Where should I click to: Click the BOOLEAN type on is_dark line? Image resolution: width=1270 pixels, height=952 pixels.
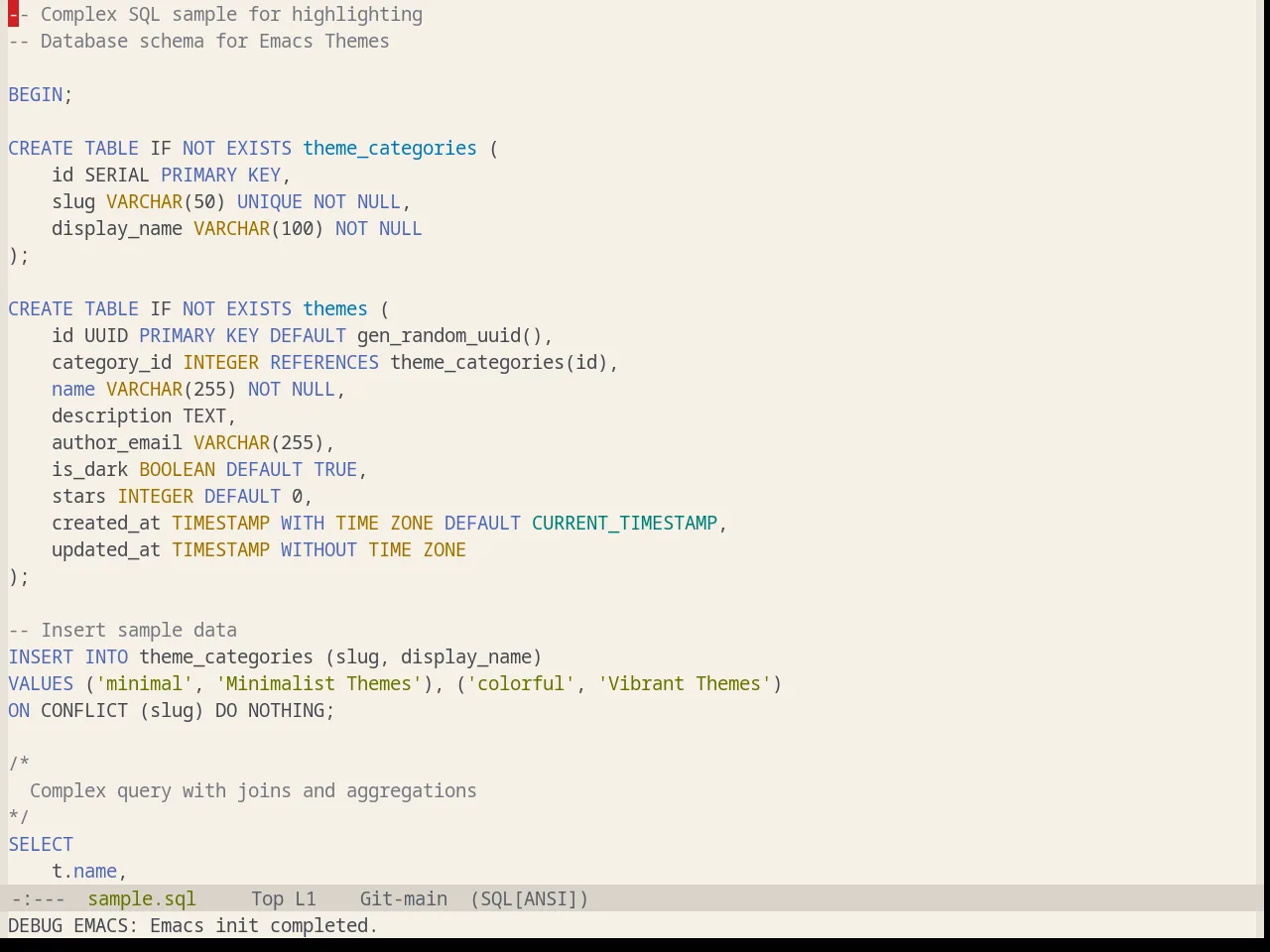coord(178,470)
